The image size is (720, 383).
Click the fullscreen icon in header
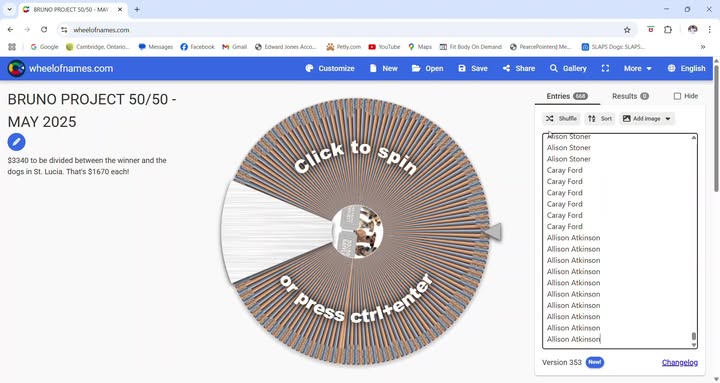[605, 68]
